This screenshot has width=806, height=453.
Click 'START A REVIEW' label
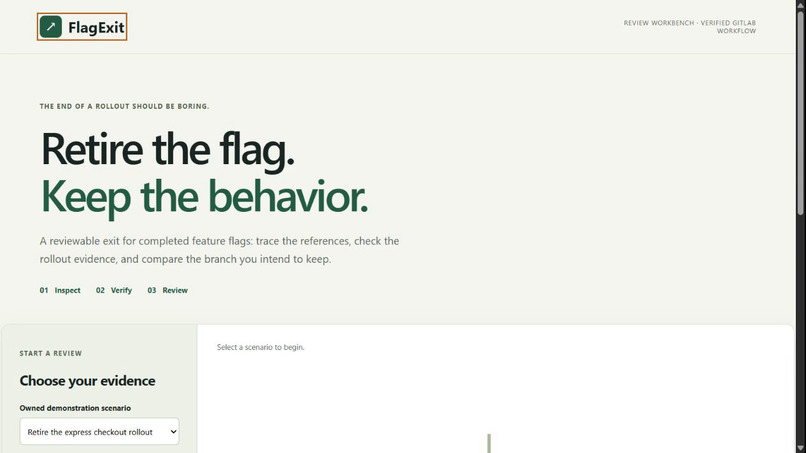50,353
